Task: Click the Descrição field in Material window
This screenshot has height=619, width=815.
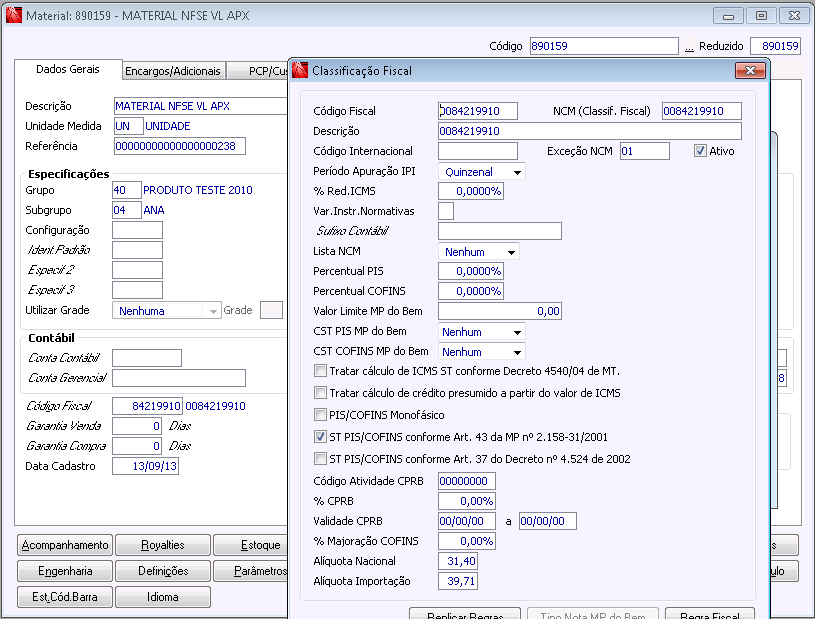Action: [x=201, y=106]
